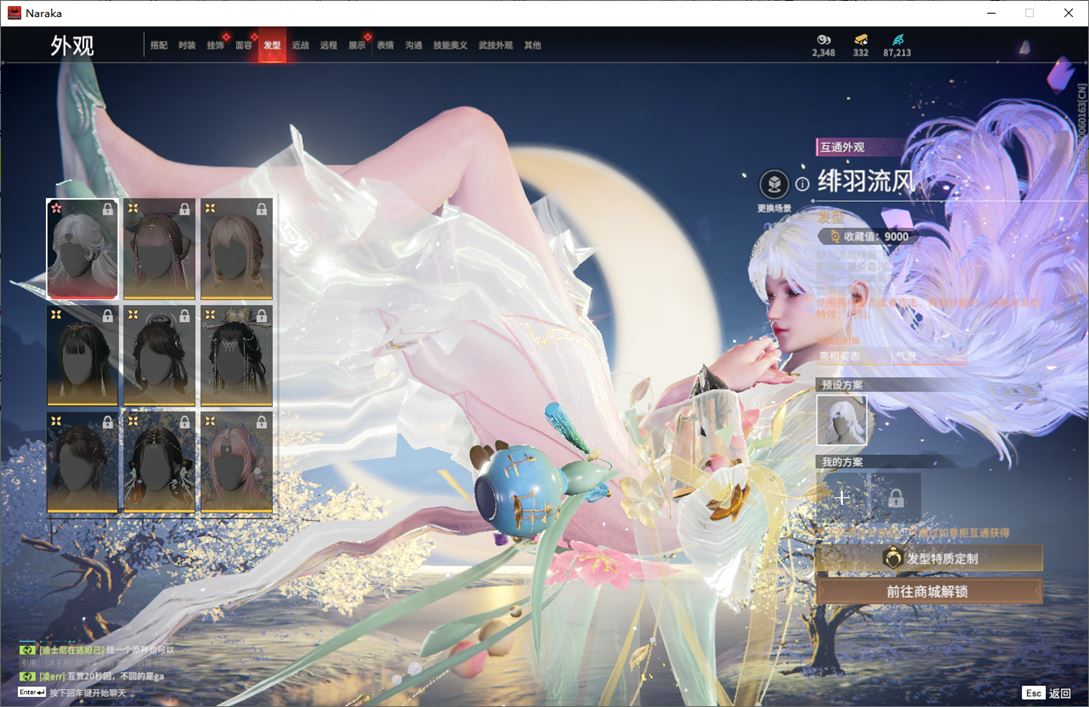Click the green chat icon beside [凌err]
The width and height of the screenshot is (1089, 707).
click(x=27, y=676)
